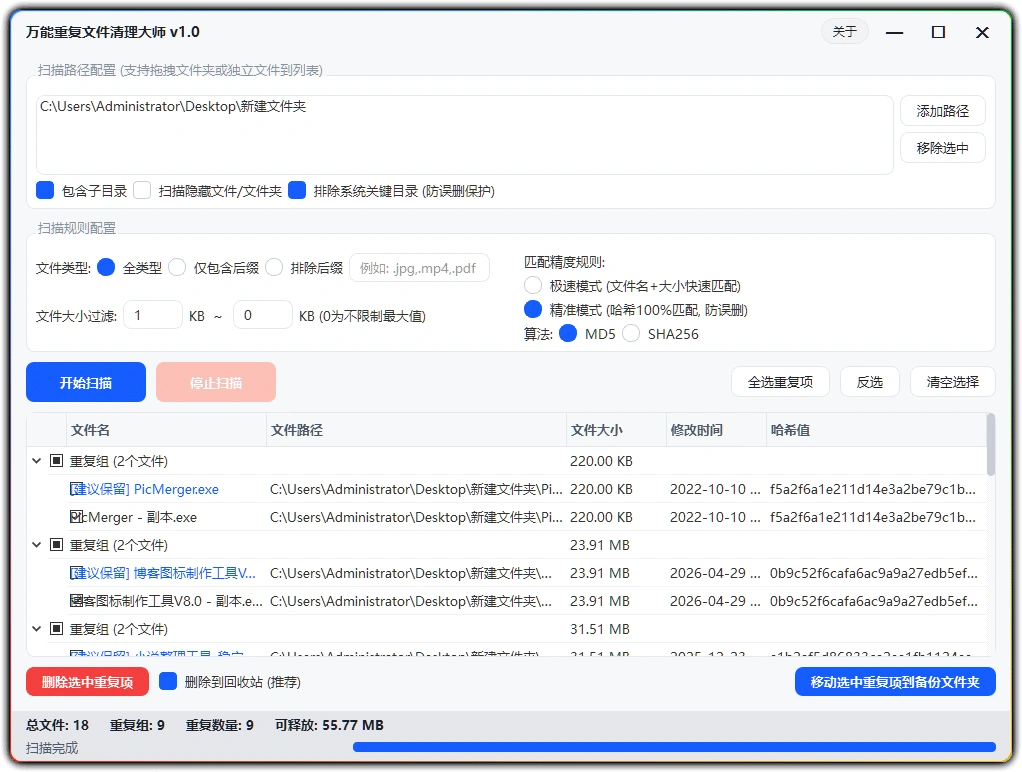
Task: Click hash value of PicMerger - 副本.exe
Action: click(x=873, y=517)
